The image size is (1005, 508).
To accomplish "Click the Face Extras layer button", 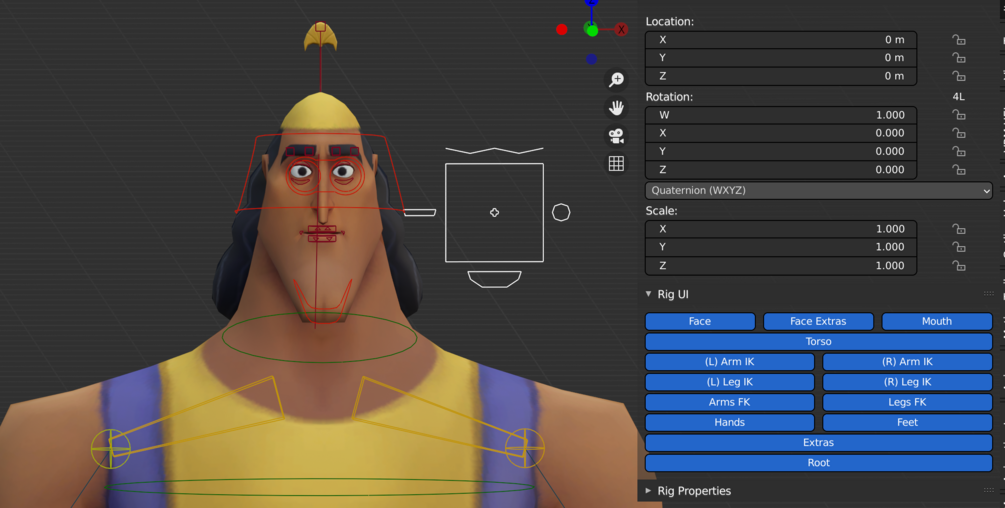I will [818, 321].
